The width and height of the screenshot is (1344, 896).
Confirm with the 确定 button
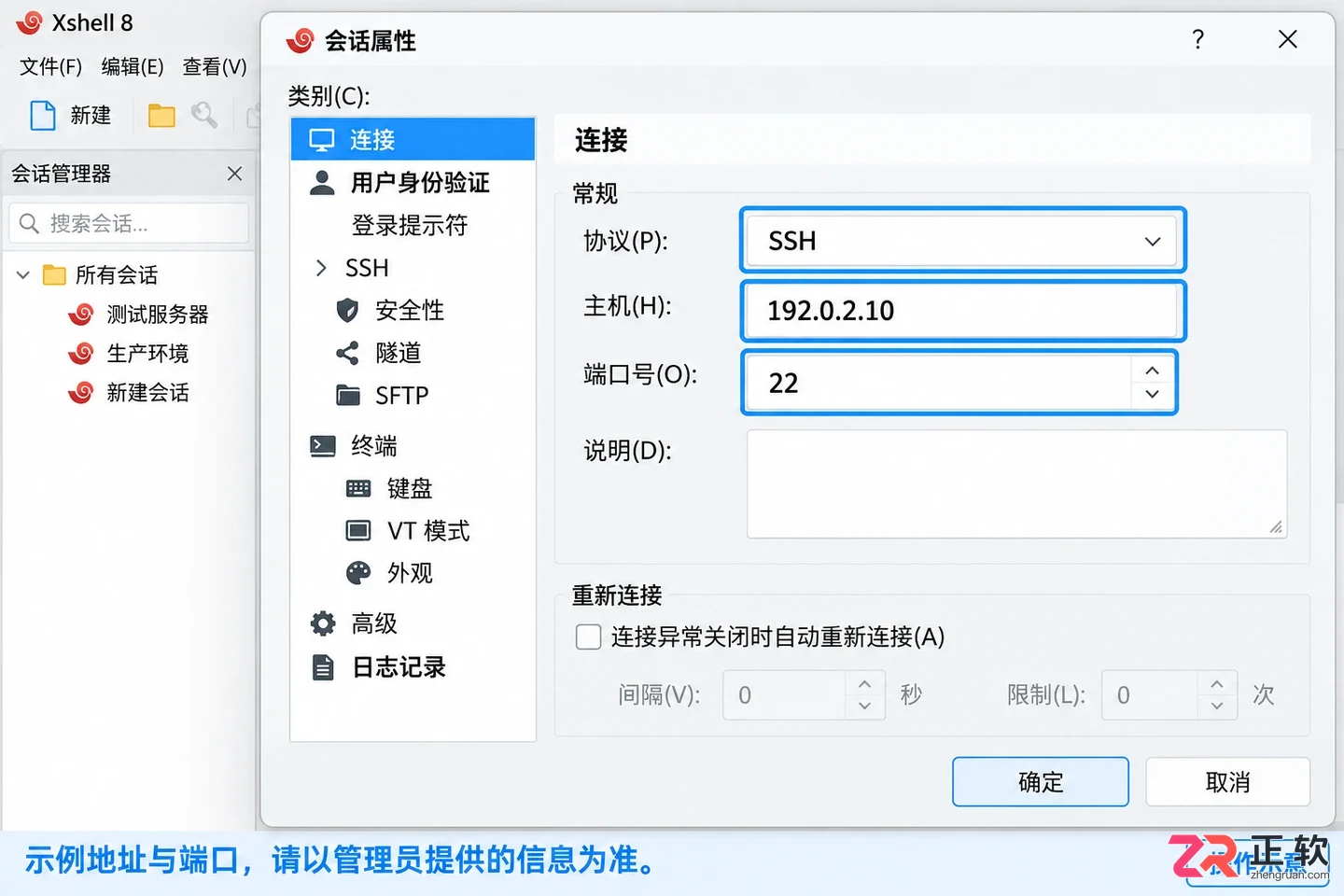[1041, 782]
